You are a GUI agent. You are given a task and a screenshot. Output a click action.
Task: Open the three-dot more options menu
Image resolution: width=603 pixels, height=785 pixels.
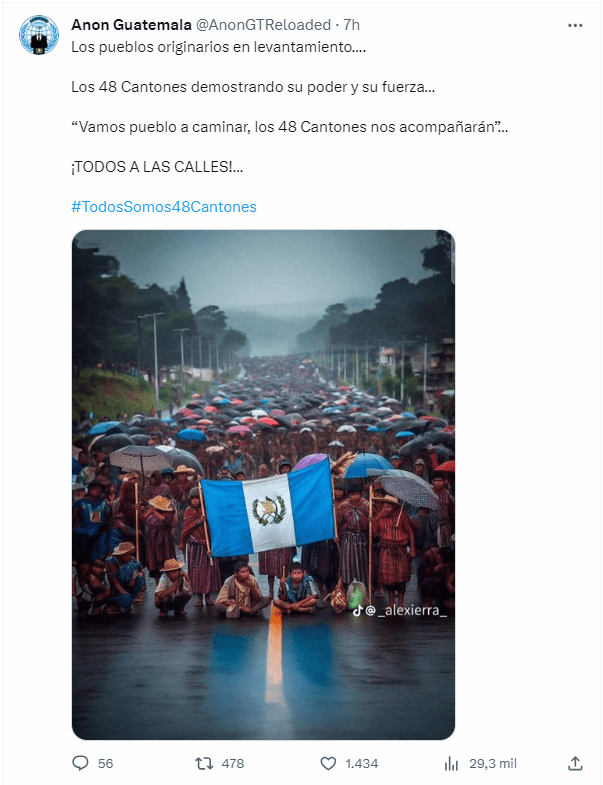[x=575, y=25]
